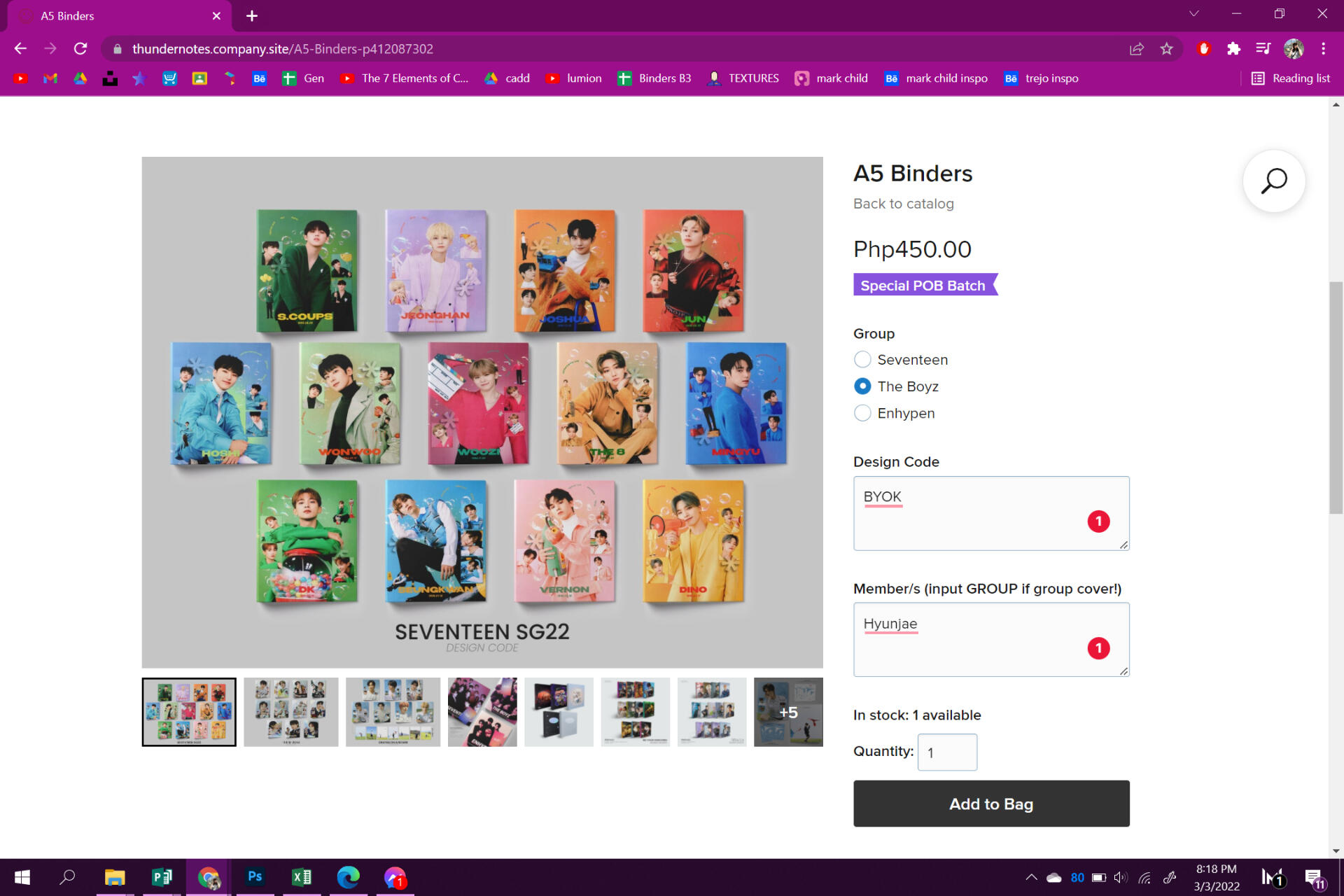
Task: Select the fifth thumbnail with dark binders
Action: (559, 712)
